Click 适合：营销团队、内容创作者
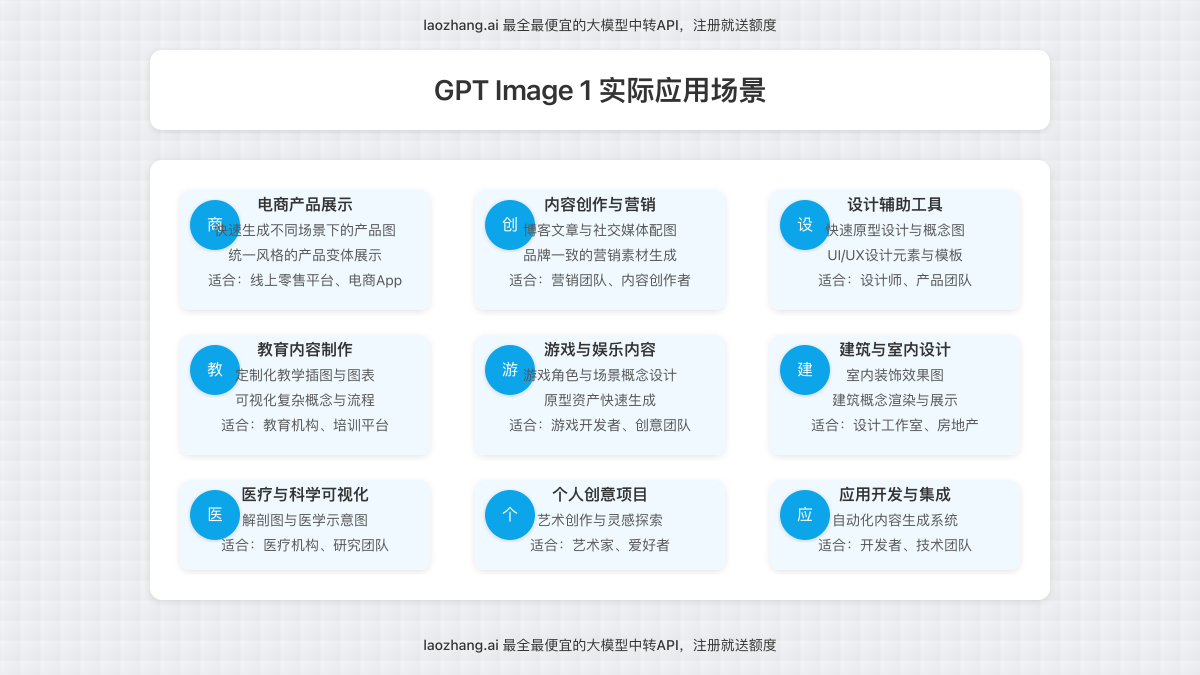The image size is (1200, 675). (600, 280)
